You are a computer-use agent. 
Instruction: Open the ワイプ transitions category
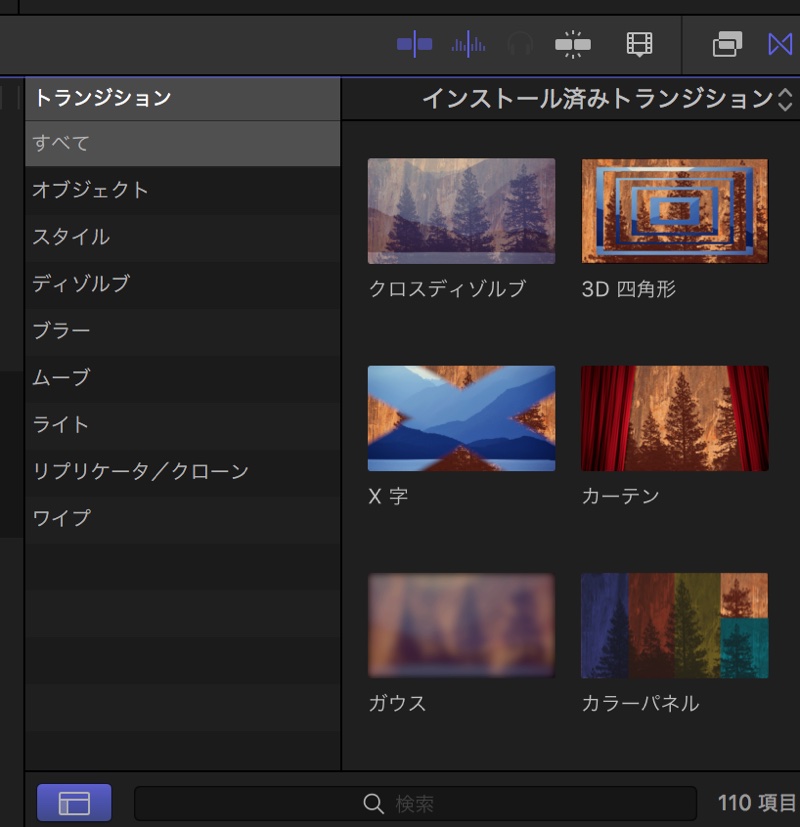pyautogui.click(x=182, y=518)
